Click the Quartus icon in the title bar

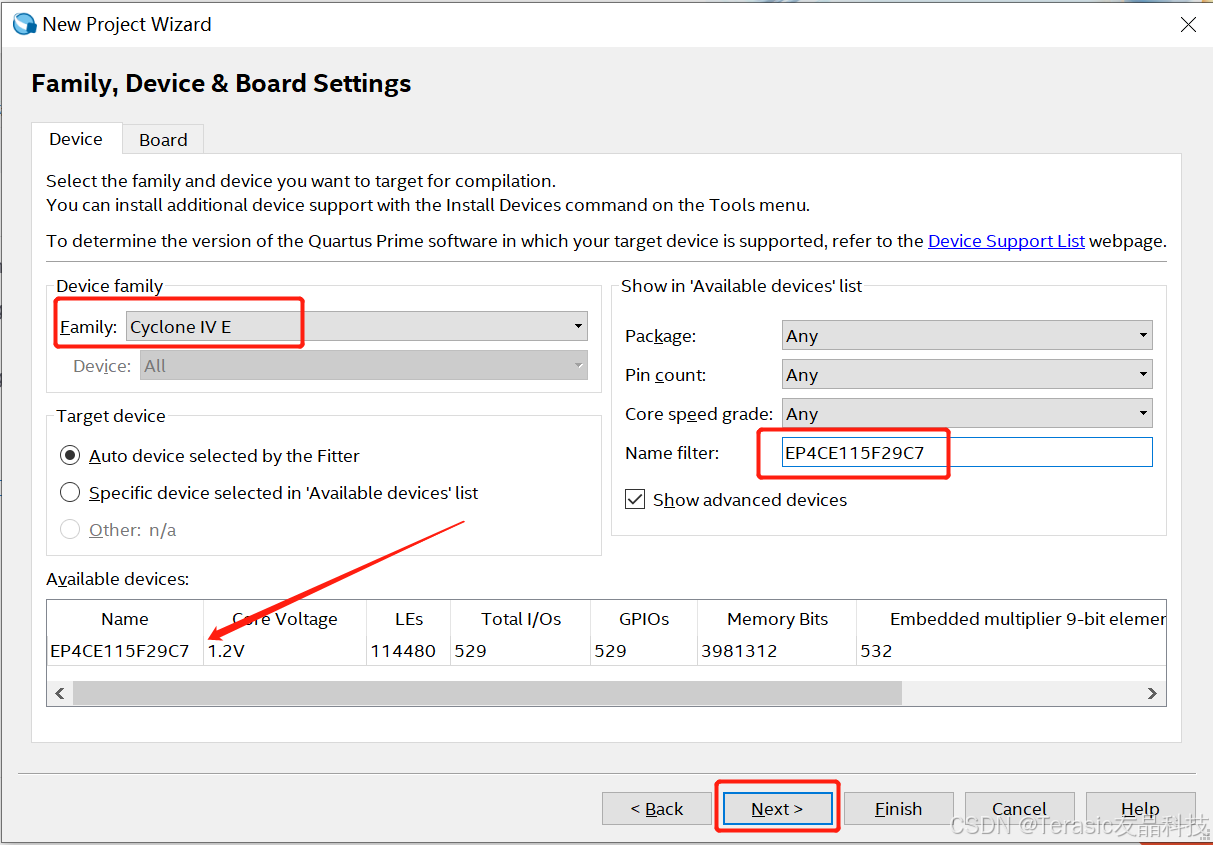pyautogui.click(x=24, y=24)
